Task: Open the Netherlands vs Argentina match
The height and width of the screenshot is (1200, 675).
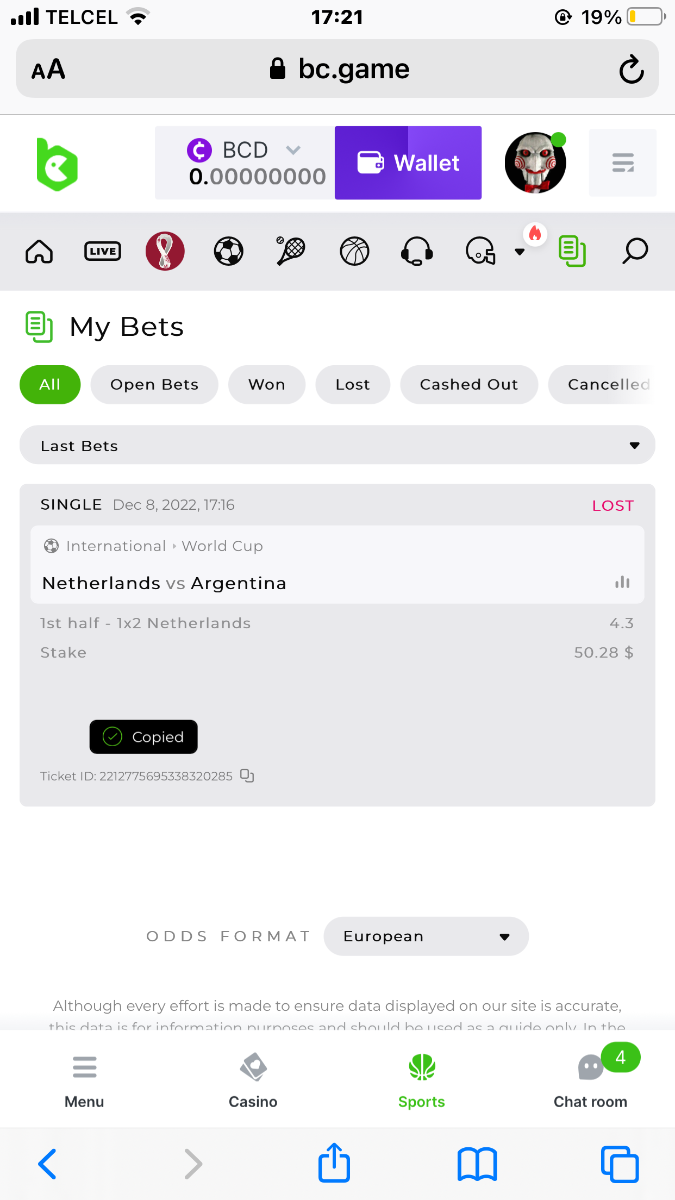Action: (164, 583)
